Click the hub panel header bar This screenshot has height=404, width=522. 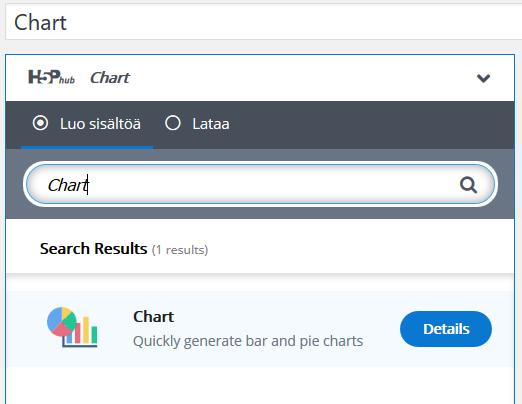(x=260, y=78)
